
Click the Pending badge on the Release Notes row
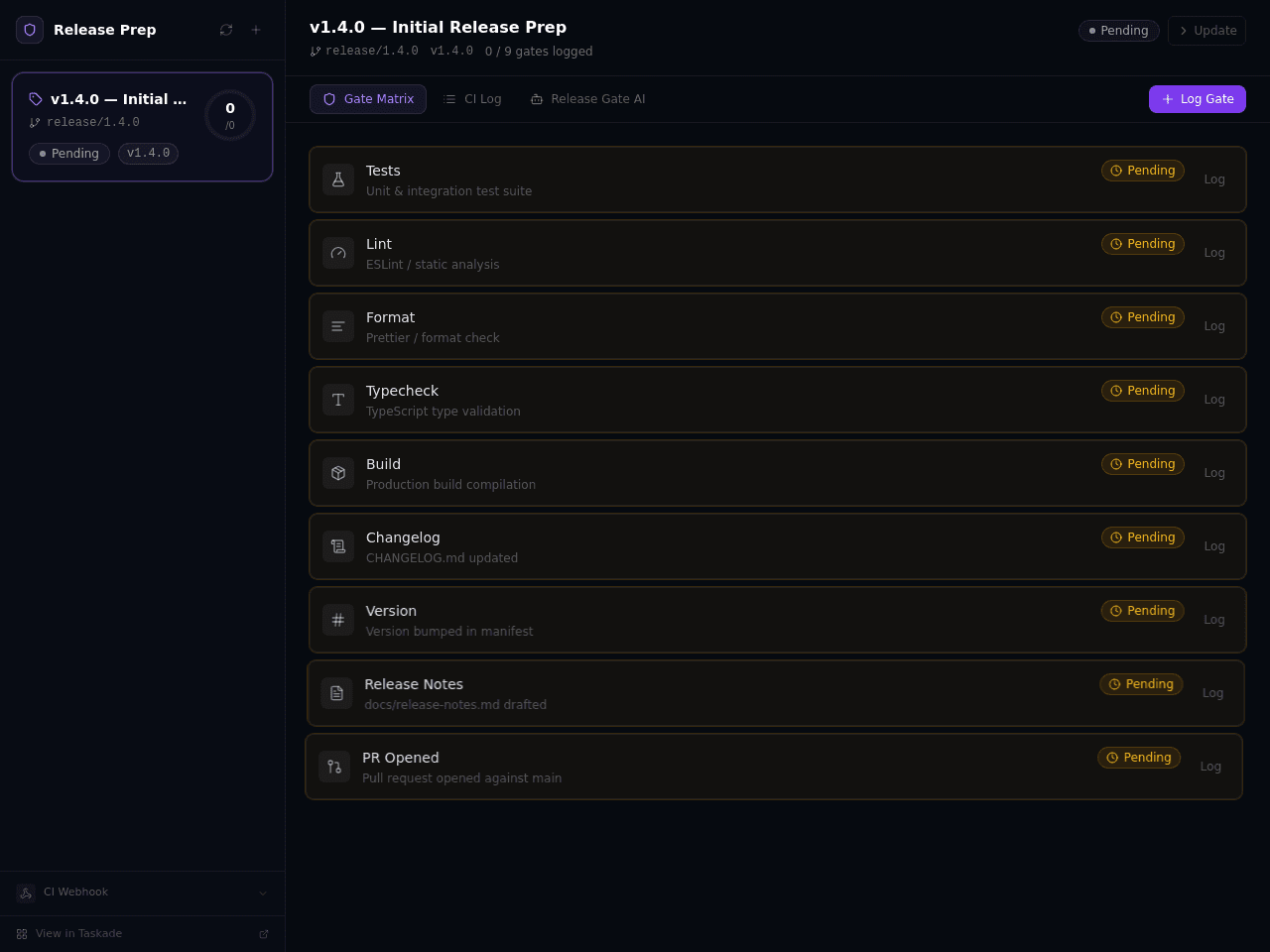(1141, 684)
